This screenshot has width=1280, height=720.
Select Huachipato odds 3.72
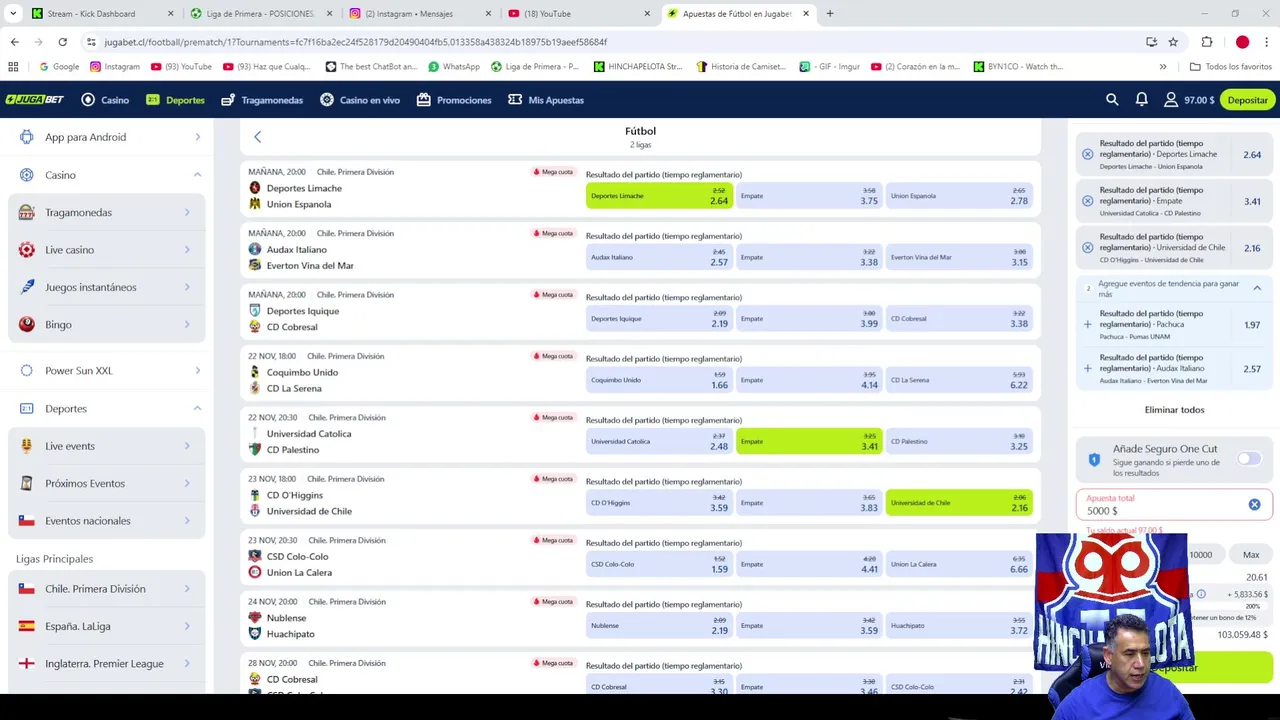point(959,626)
